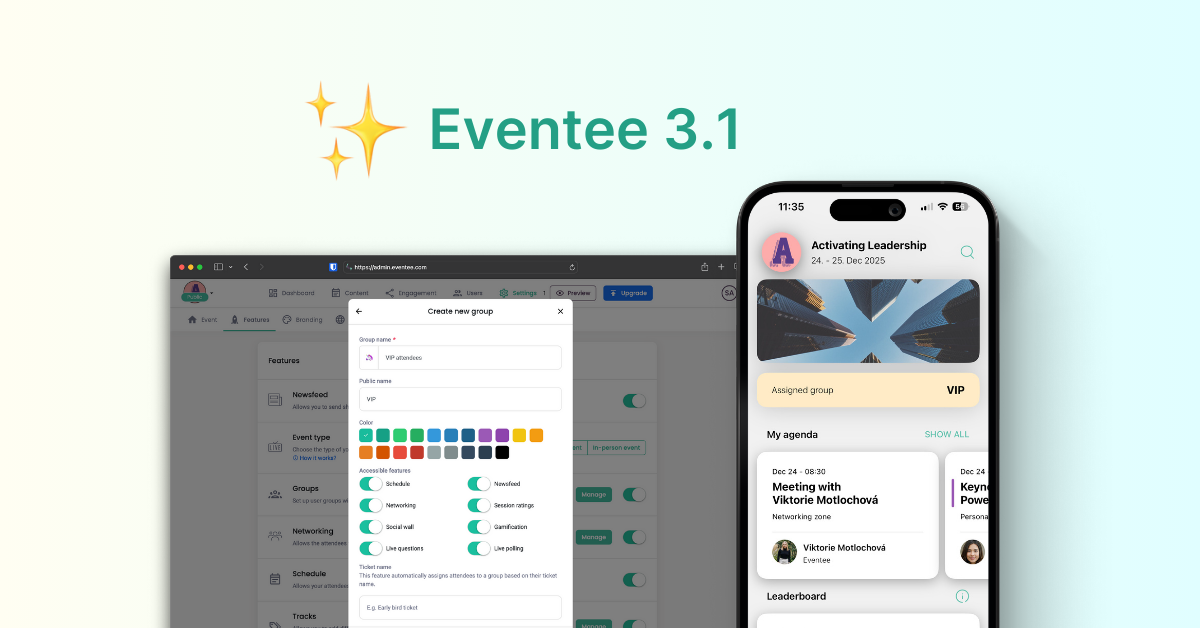Click the browser forward arrow
The width and height of the screenshot is (1200, 628).
(x=262, y=267)
